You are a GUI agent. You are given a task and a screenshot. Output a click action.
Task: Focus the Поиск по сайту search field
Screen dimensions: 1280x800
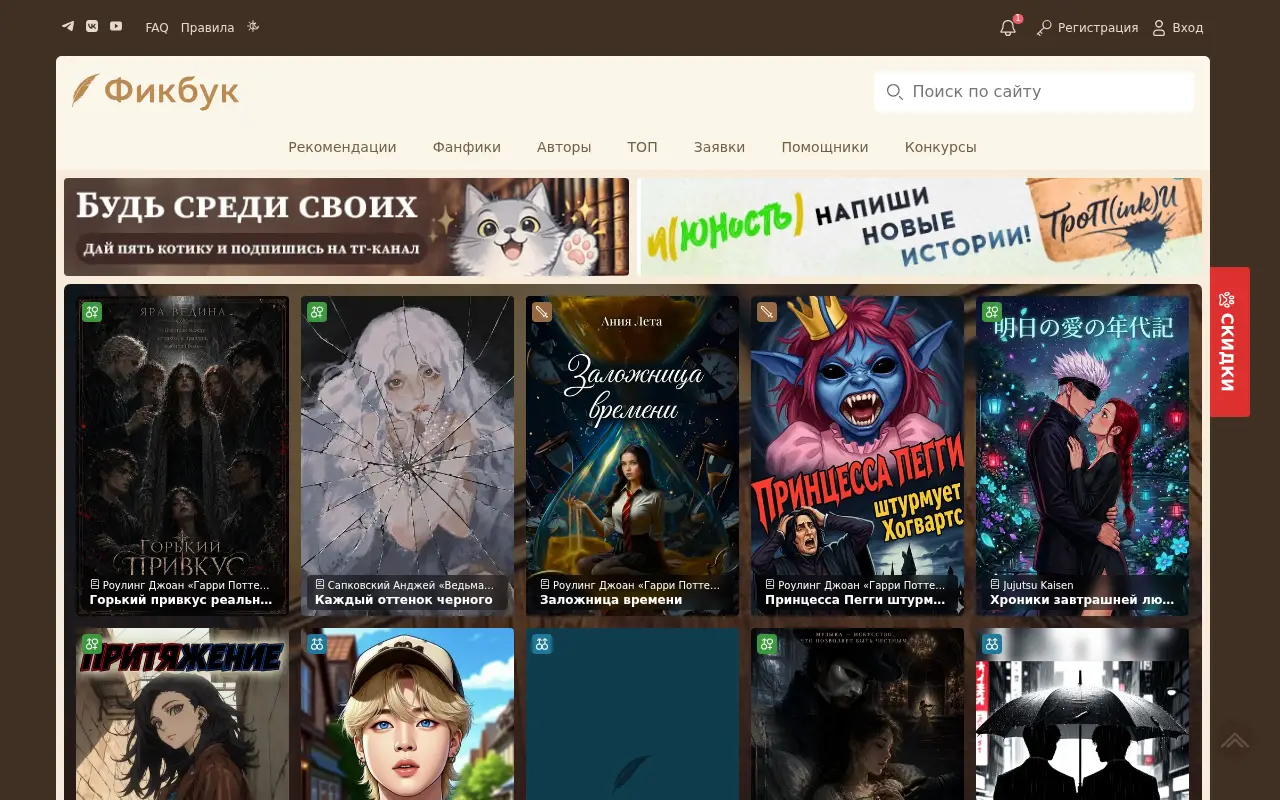[1034, 91]
